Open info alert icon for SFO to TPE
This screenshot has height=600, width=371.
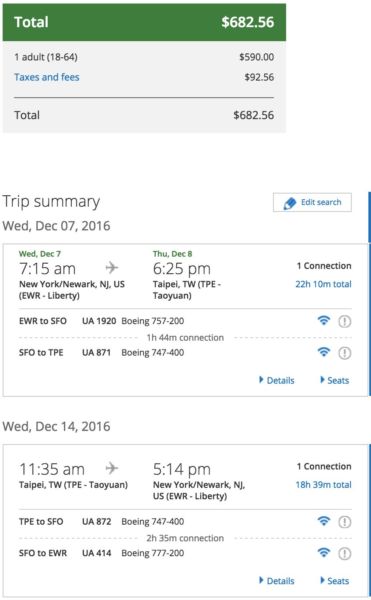(345, 353)
